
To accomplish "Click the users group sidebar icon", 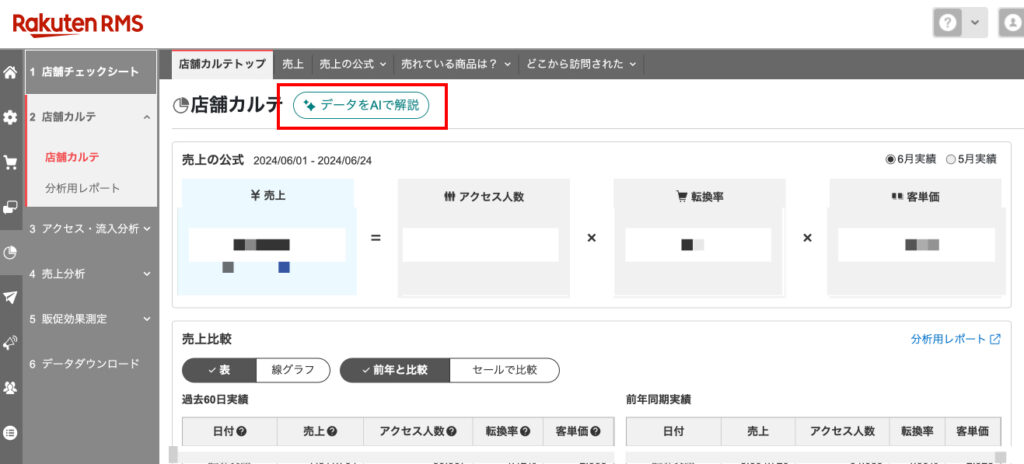I will (x=10, y=387).
